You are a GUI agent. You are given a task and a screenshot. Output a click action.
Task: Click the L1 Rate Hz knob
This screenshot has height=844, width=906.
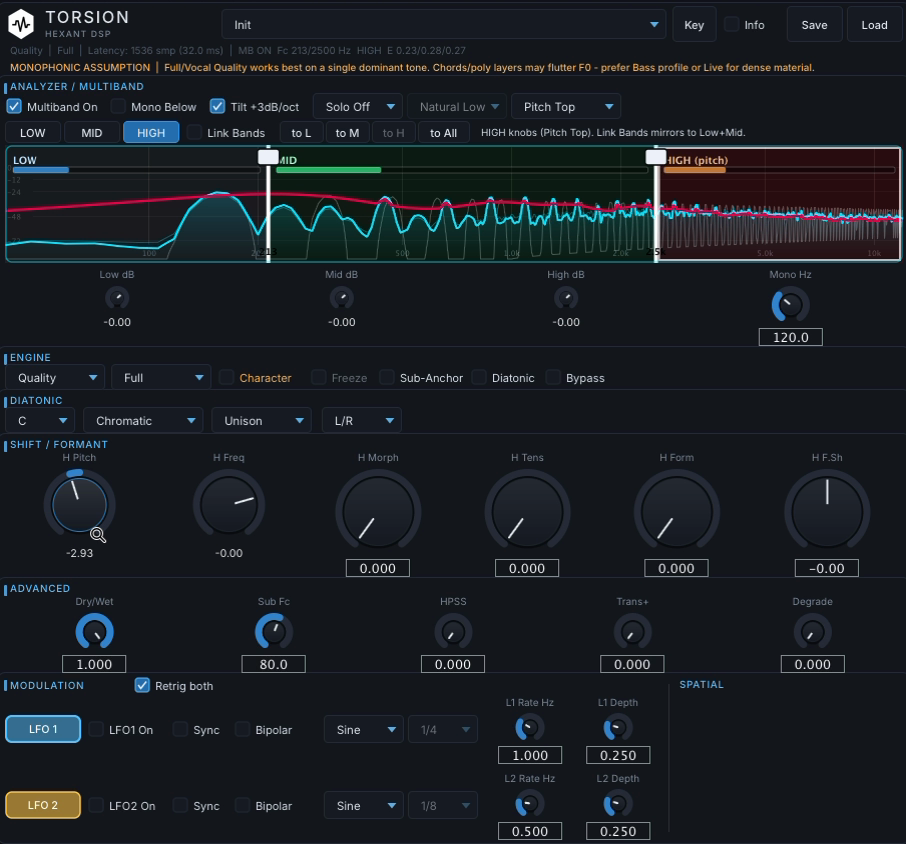530,728
